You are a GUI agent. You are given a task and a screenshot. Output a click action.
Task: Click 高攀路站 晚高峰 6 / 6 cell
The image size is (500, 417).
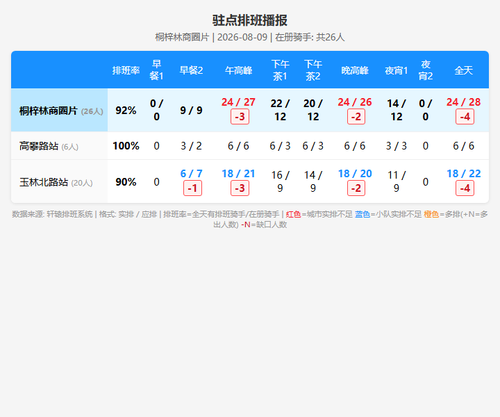pyautogui.click(x=355, y=146)
